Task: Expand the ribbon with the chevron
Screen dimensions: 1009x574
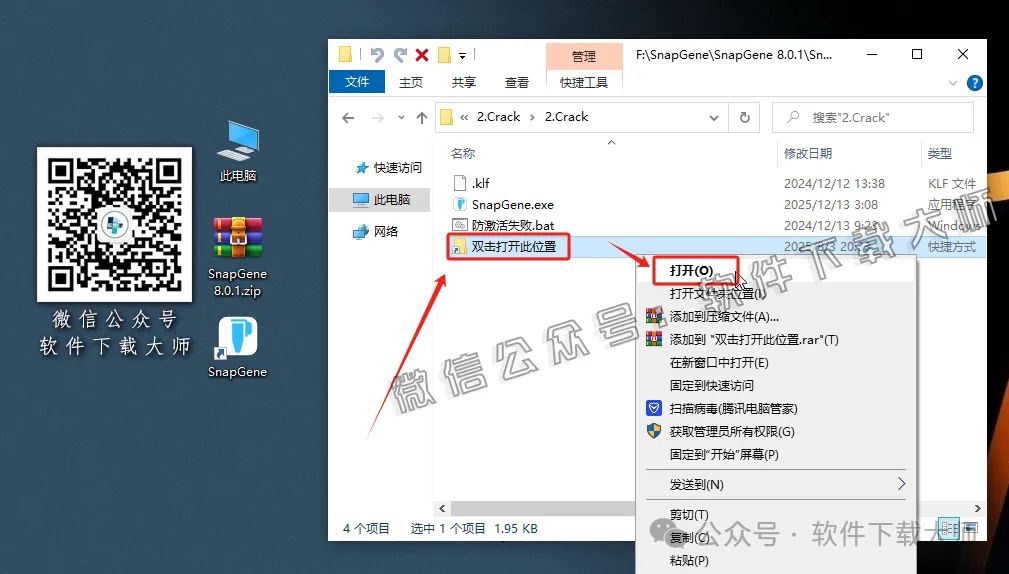Action: point(953,83)
